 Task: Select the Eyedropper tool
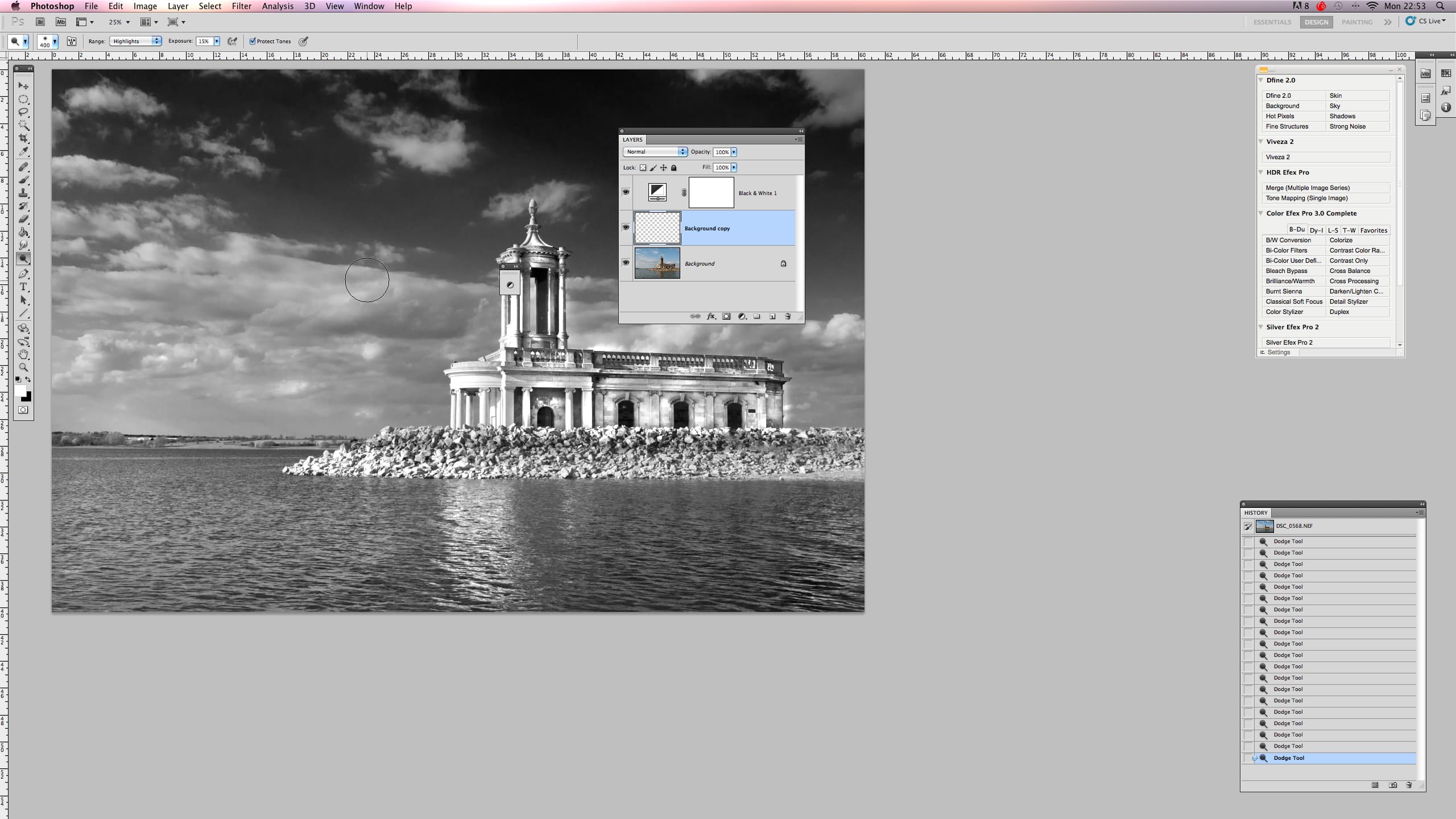click(x=23, y=152)
